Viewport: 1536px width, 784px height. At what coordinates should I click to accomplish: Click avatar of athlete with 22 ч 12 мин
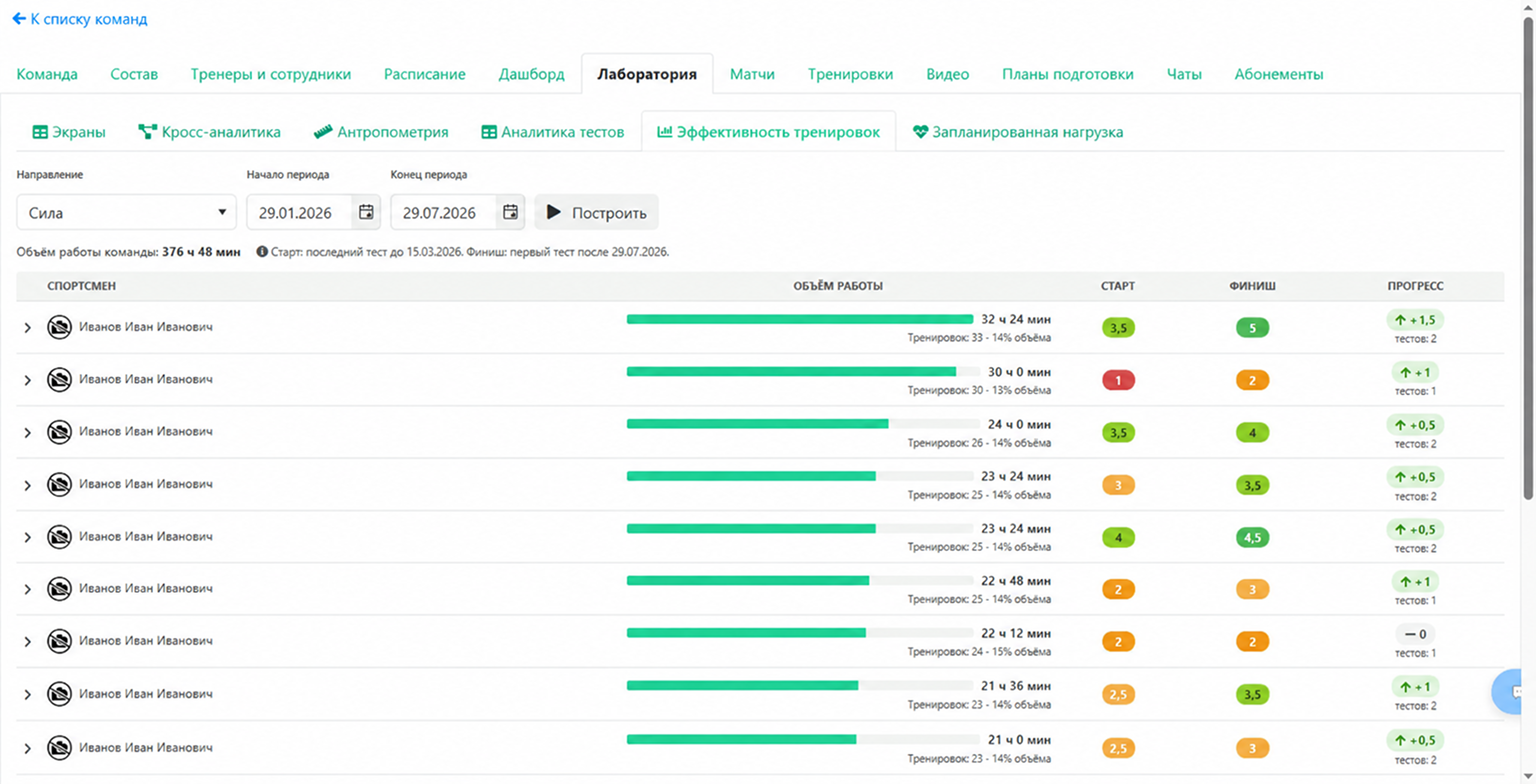pyautogui.click(x=59, y=641)
